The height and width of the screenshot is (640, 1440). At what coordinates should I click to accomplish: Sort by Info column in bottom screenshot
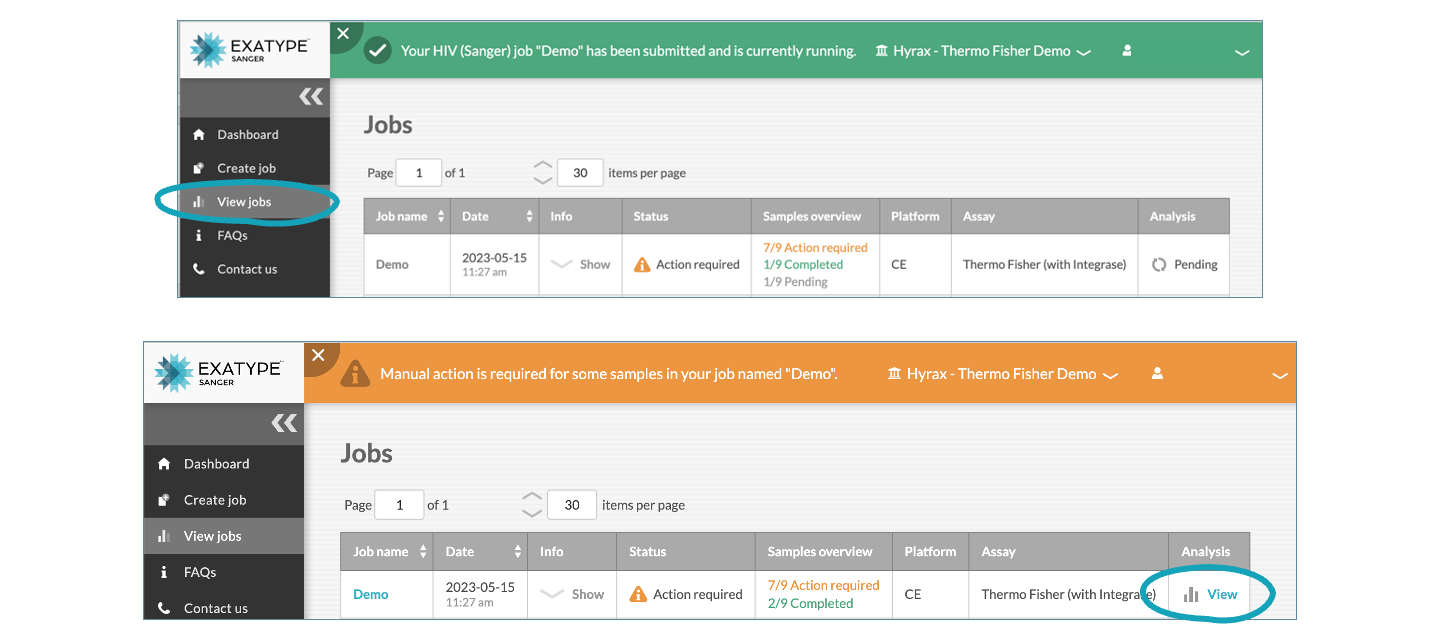tap(572, 551)
